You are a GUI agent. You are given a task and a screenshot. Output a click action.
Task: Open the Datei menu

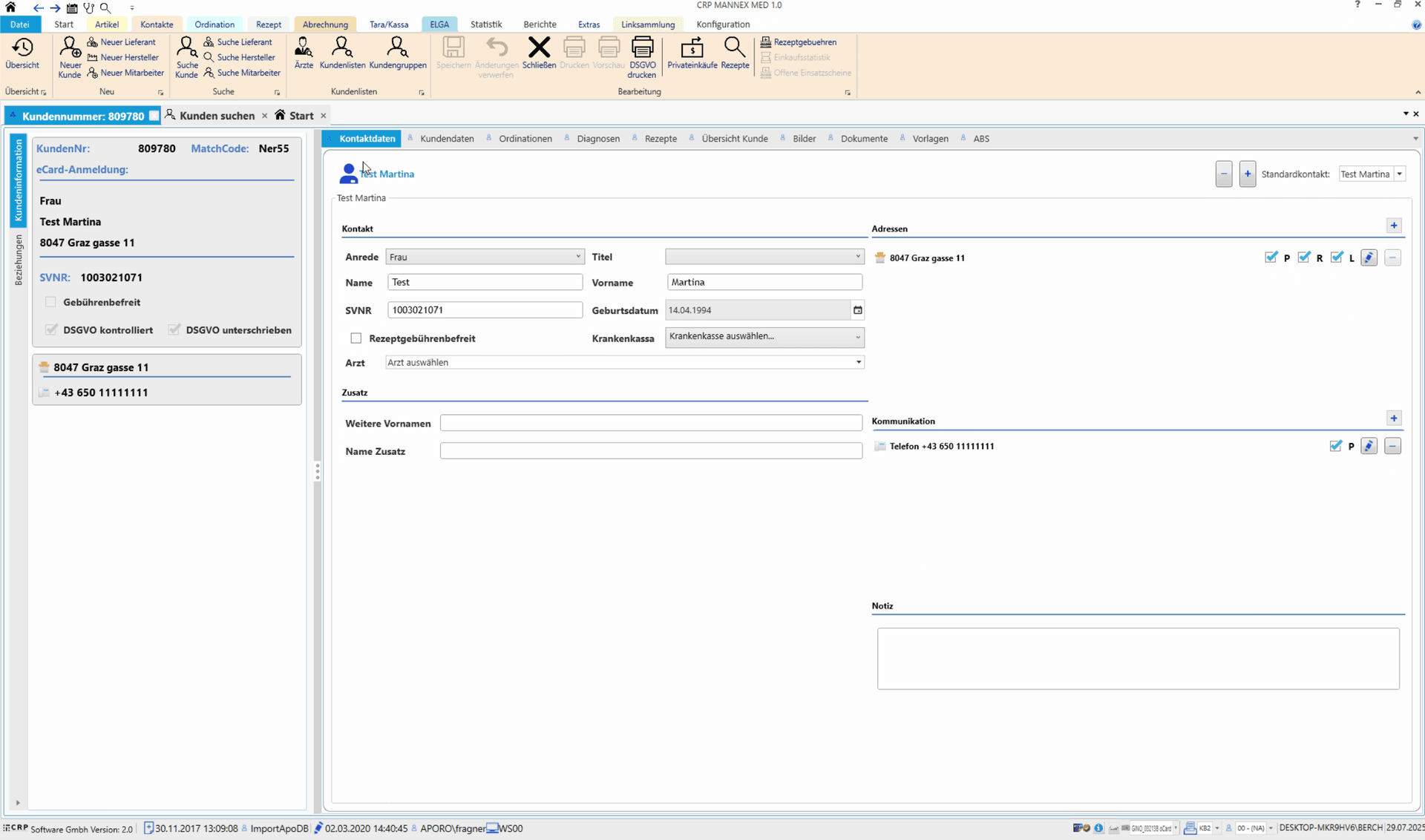(20, 24)
